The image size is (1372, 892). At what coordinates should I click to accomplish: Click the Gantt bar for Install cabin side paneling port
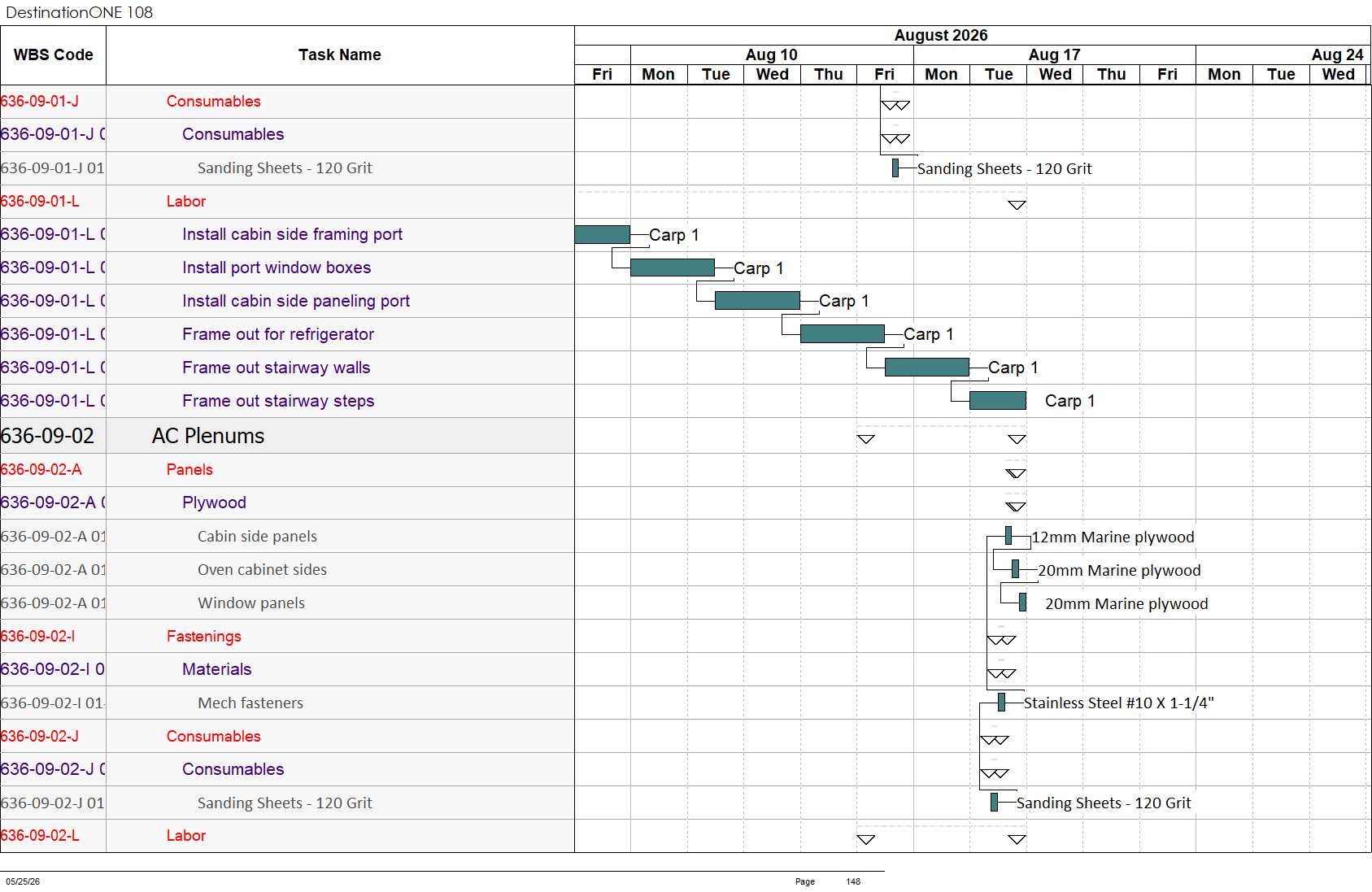tap(757, 301)
